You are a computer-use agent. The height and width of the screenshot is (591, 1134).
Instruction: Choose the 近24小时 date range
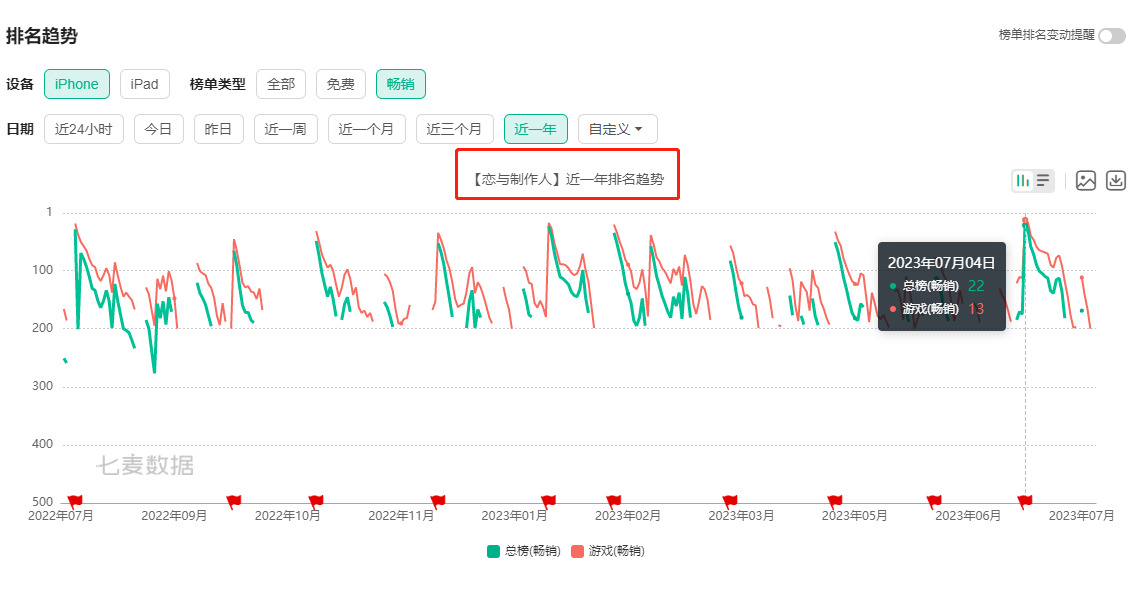point(84,129)
